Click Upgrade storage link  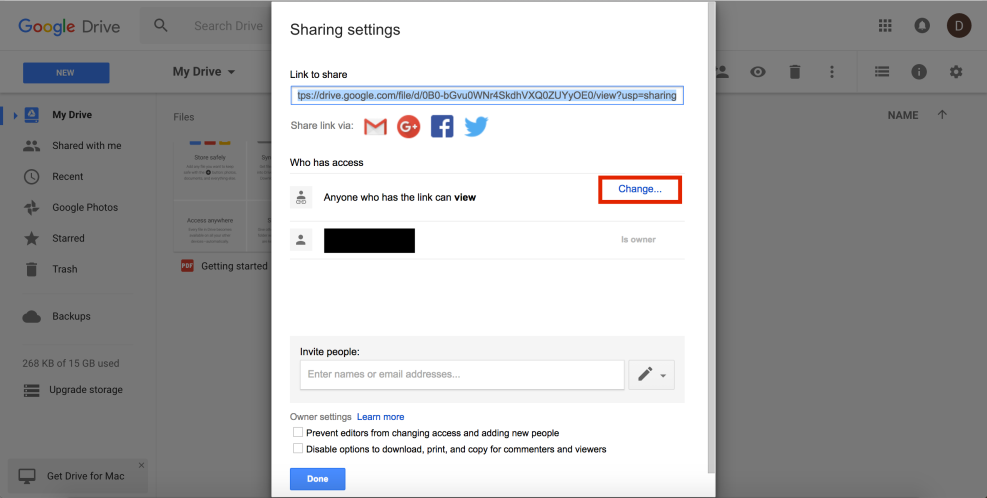pos(86,390)
